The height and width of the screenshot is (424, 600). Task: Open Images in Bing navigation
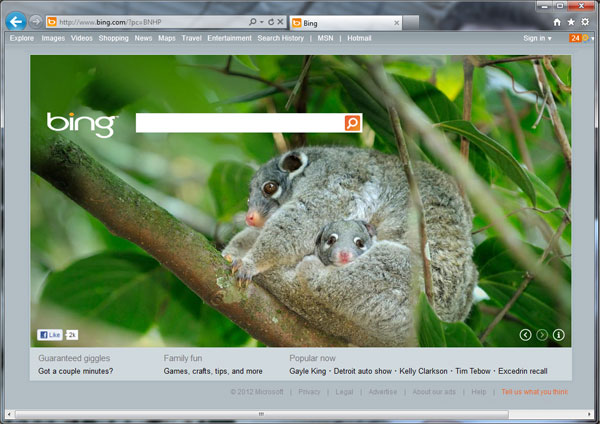(53, 38)
